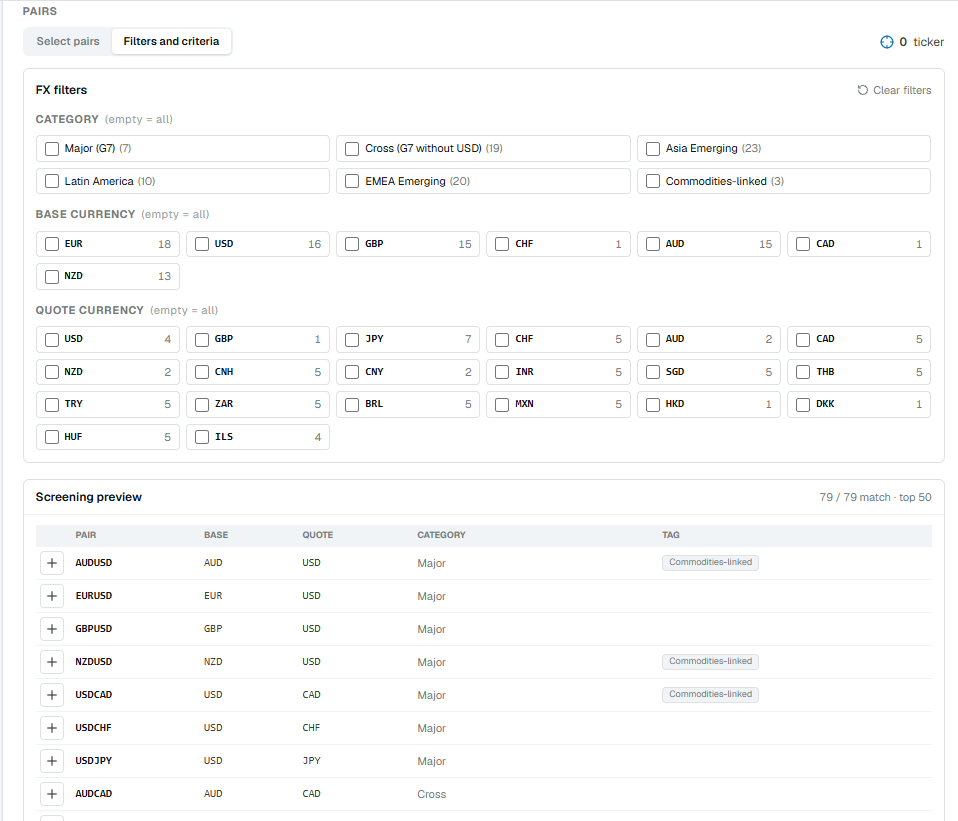Screen dimensions: 958x821
Task: Select THB quote currency checkbox
Action: coord(803,372)
